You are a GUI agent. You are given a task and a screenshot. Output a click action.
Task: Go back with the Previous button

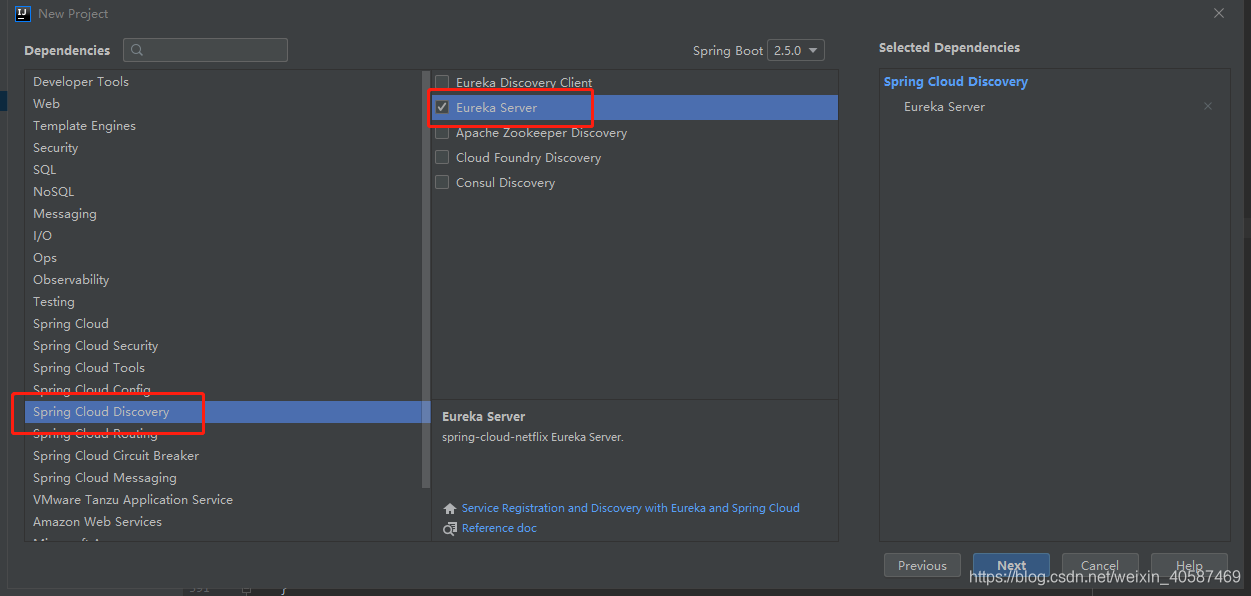[x=922, y=565]
